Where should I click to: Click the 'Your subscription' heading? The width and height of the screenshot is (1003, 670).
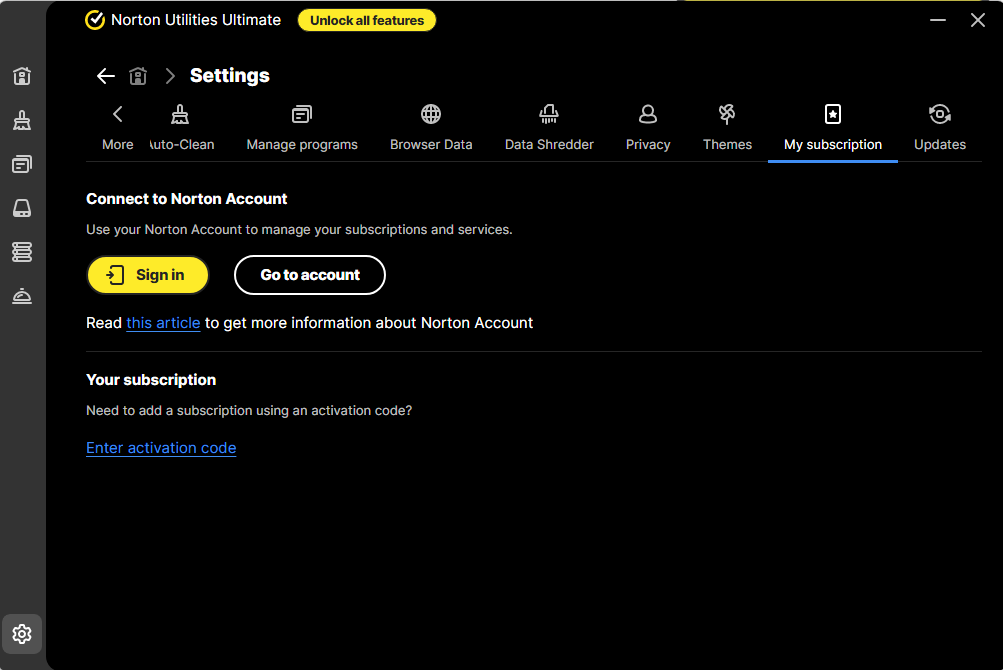(151, 380)
